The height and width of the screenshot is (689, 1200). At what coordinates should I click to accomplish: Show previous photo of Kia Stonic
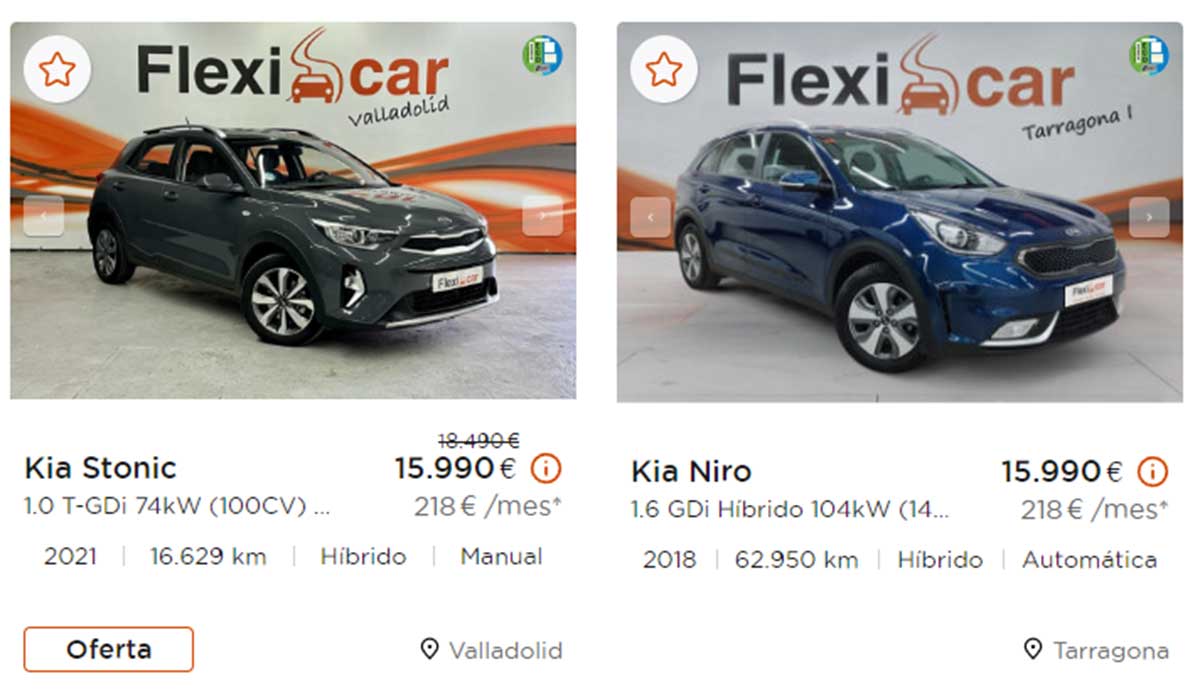(x=44, y=215)
